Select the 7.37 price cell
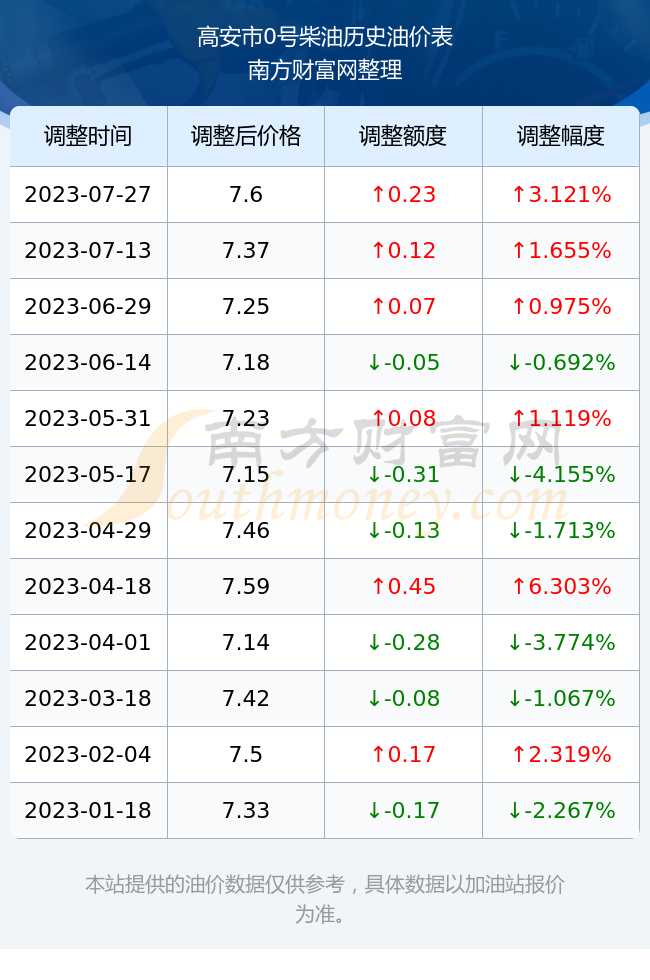Viewport: 650px width, 980px height. pyautogui.click(x=246, y=251)
